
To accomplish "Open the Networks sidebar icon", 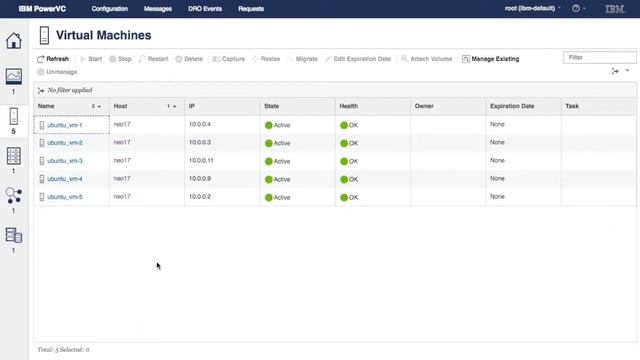I will pyautogui.click(x=13, y=196).
